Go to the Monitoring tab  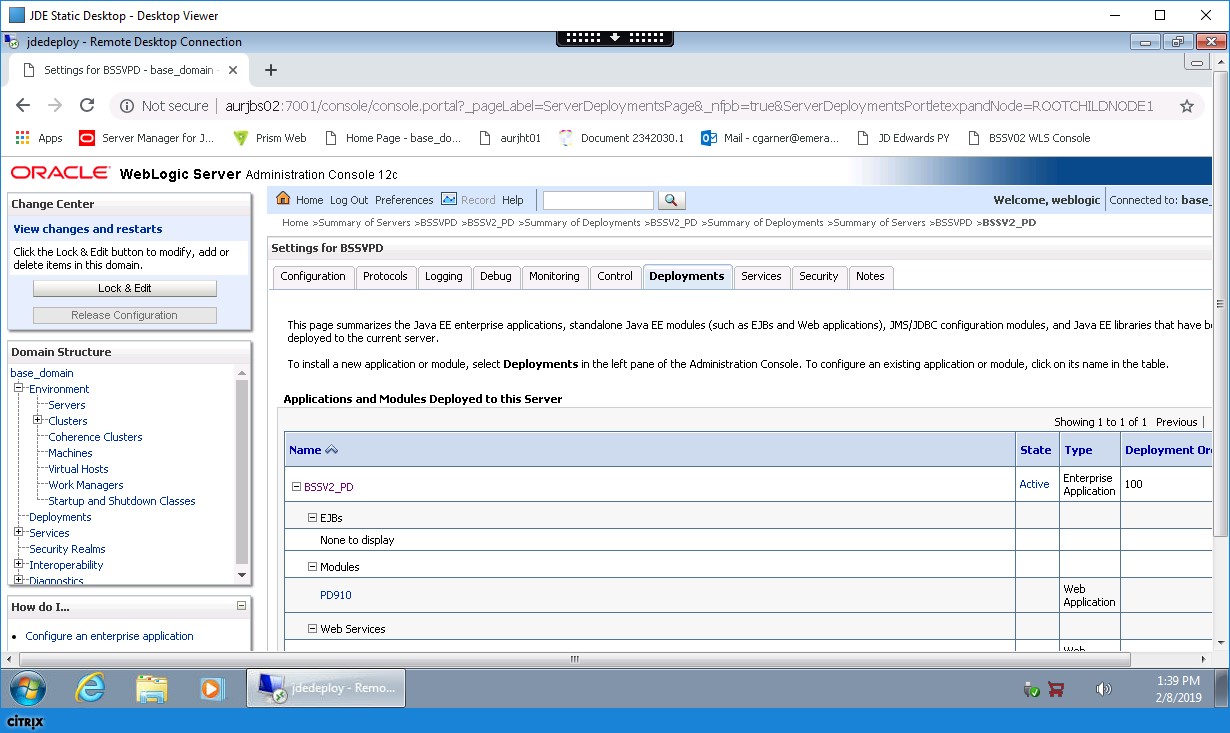(554, 276)
